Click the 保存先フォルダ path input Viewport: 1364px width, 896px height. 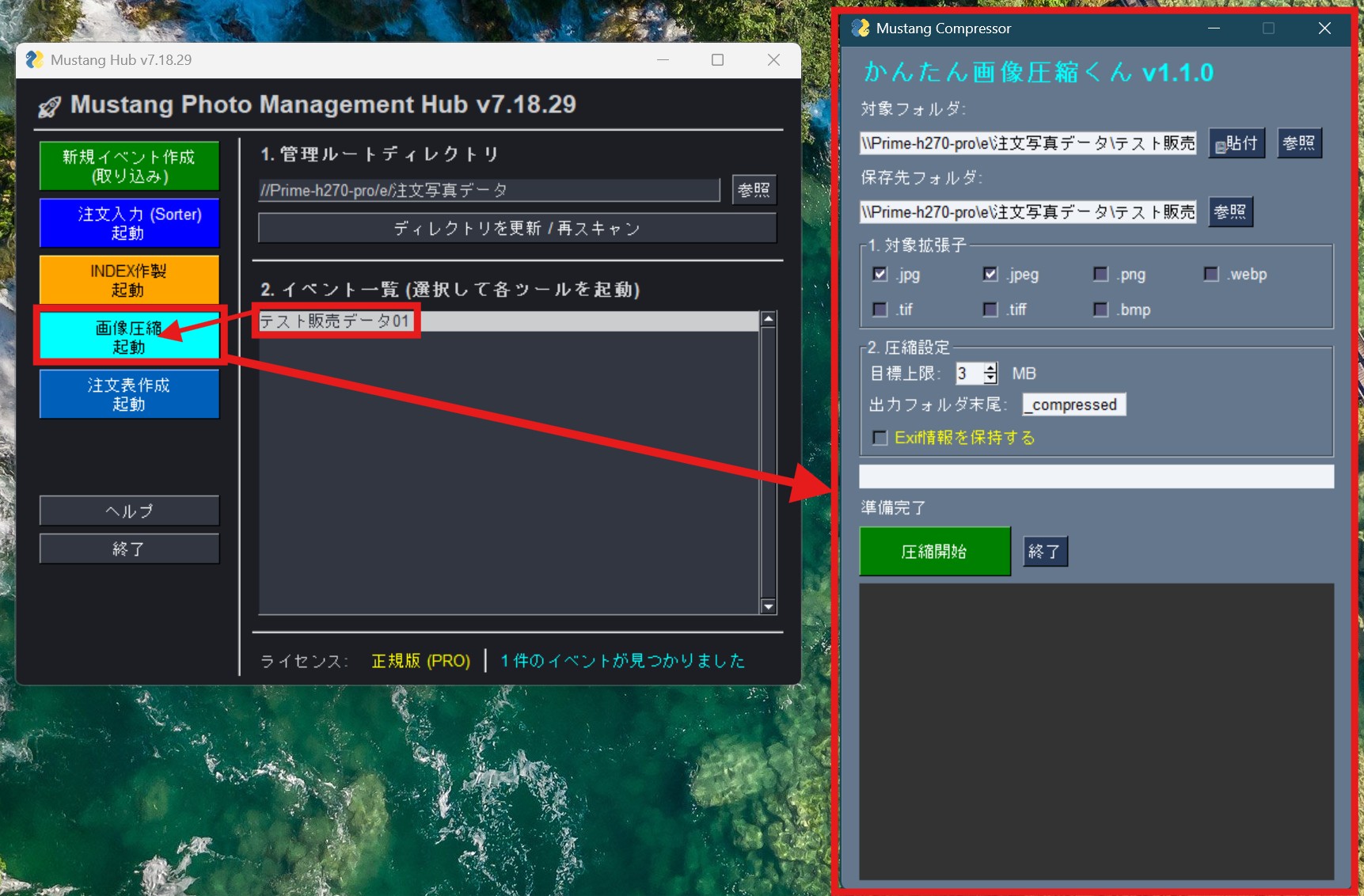click(1028, 212)
